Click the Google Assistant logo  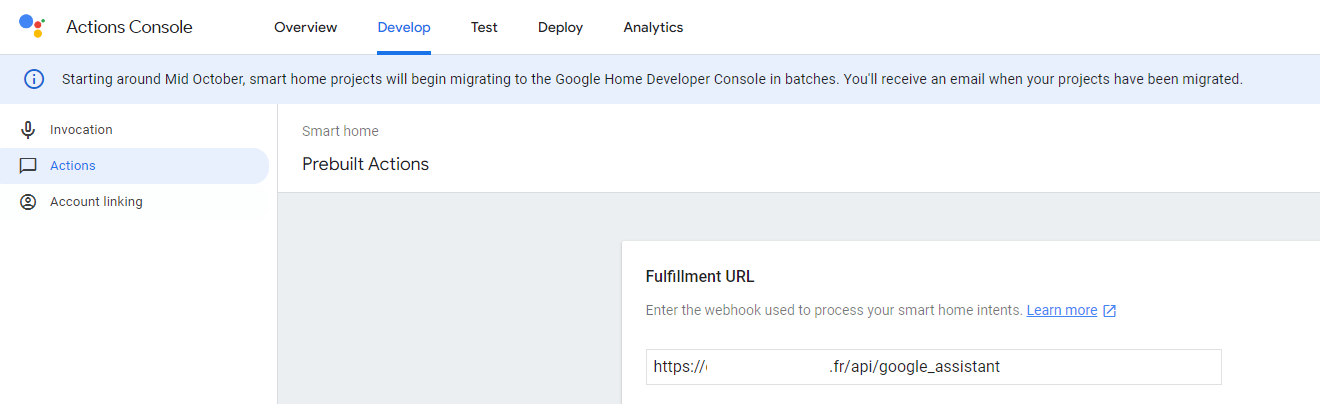tap(33, 27)
